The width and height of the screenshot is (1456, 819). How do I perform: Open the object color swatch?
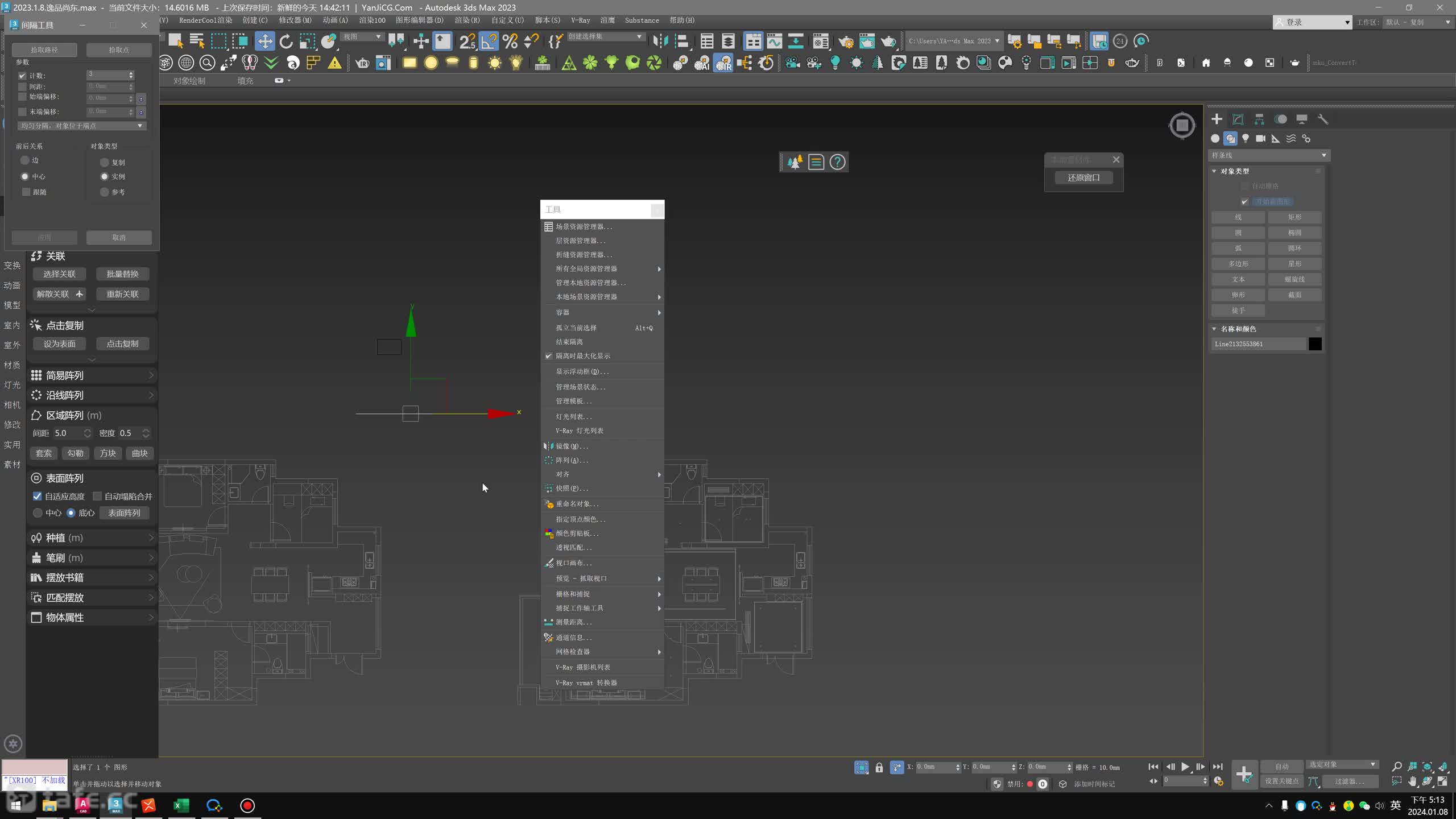(1315, 344)
